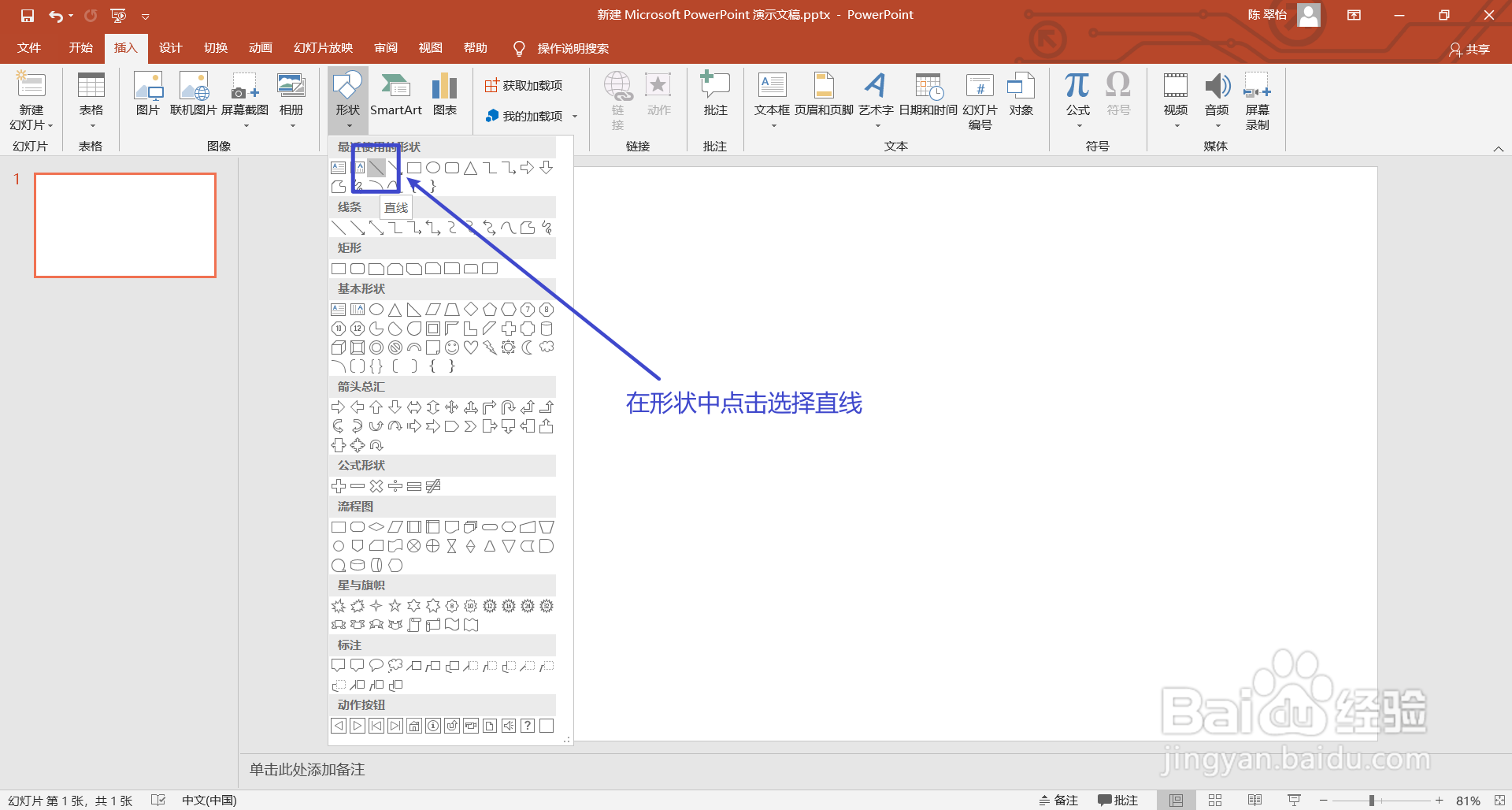Click the 图片 insert picture icon
The height and width of the screenshot is (810, 1512).
pos(148,95)
